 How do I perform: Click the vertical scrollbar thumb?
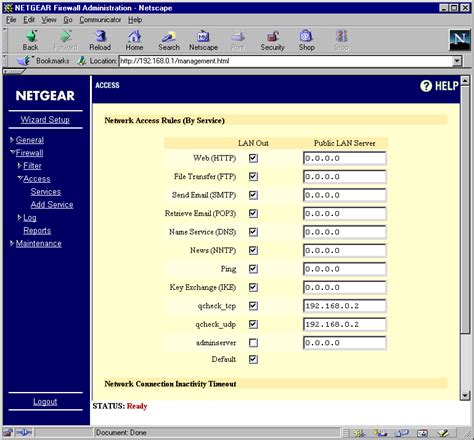point(465,209)
